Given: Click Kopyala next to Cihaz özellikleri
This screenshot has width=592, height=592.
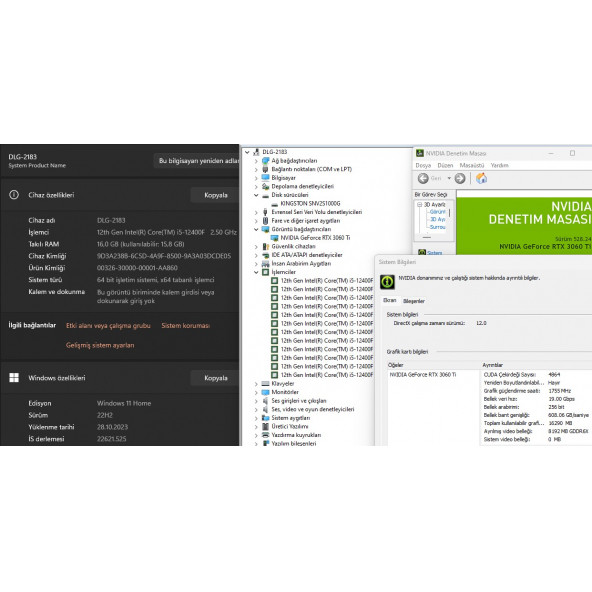Looking at the screenshot, I should coord(216,195).
